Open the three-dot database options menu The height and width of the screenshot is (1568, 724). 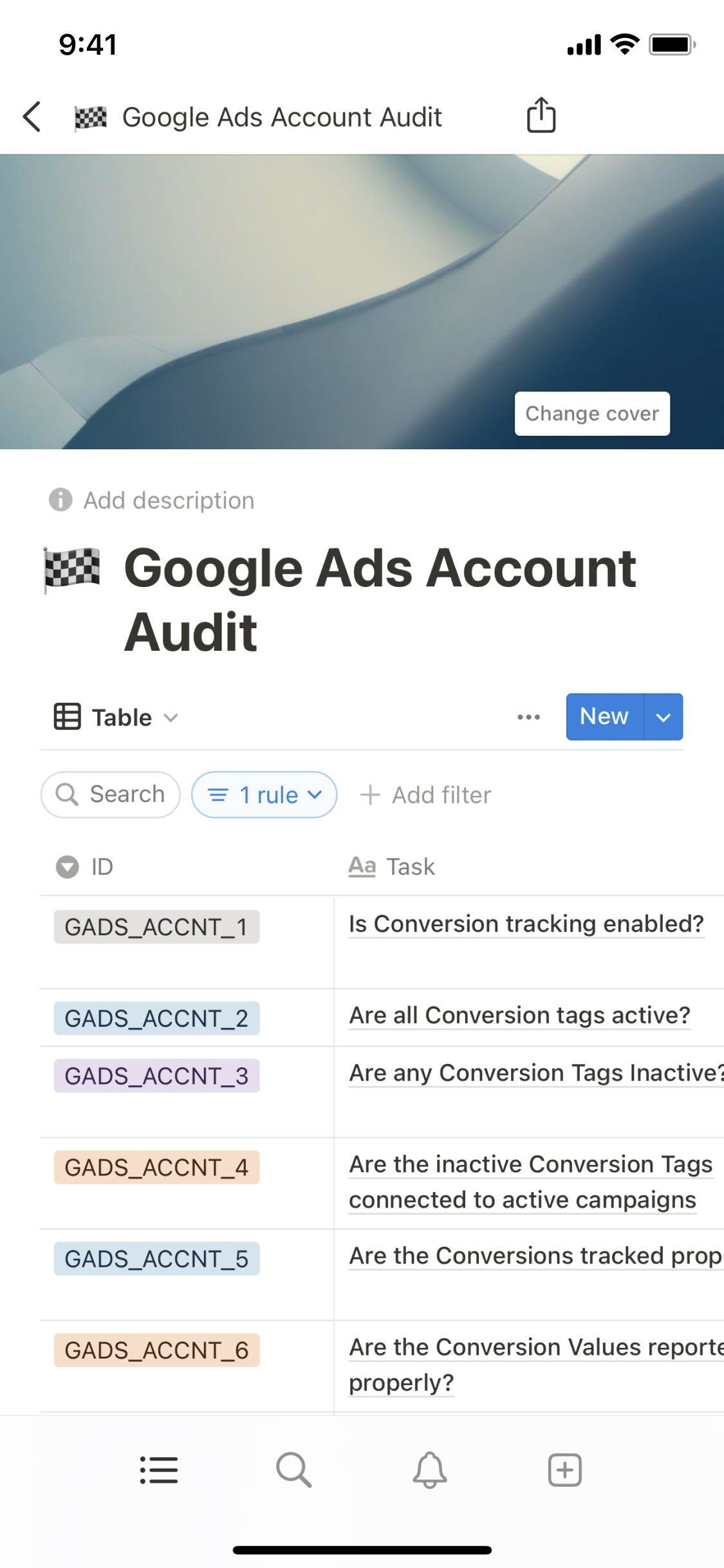click(x=528, y=717)
